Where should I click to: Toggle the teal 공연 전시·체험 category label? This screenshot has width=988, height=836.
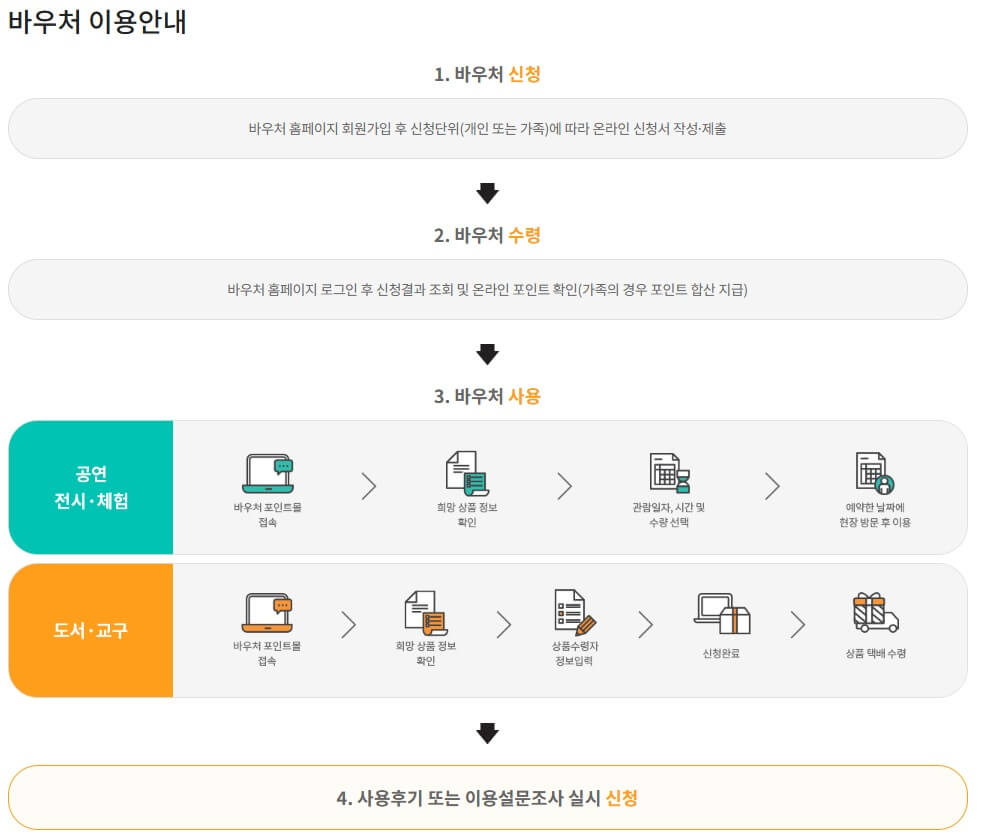click(89, 486)
